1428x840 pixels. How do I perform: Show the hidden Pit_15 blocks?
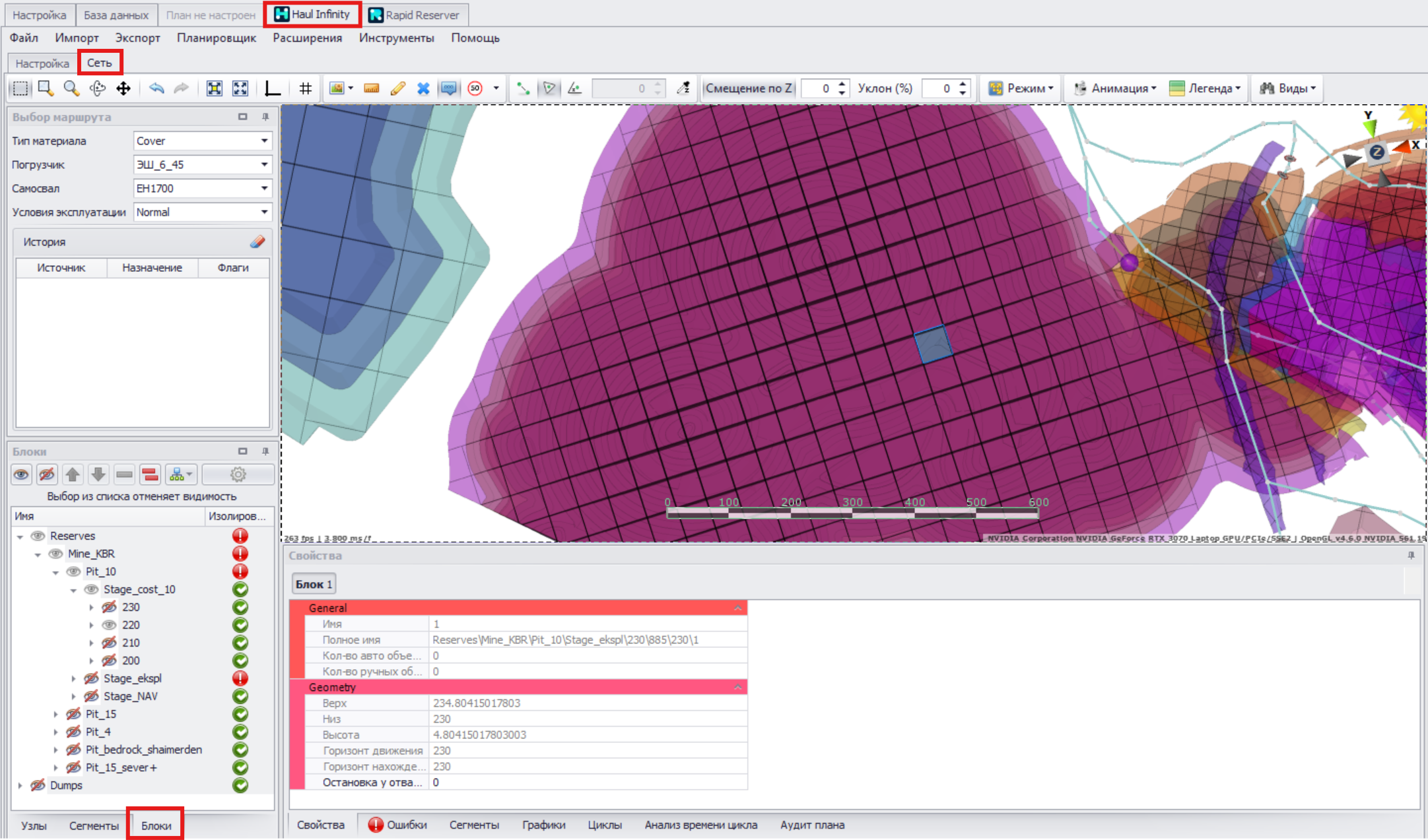[74, 714]
